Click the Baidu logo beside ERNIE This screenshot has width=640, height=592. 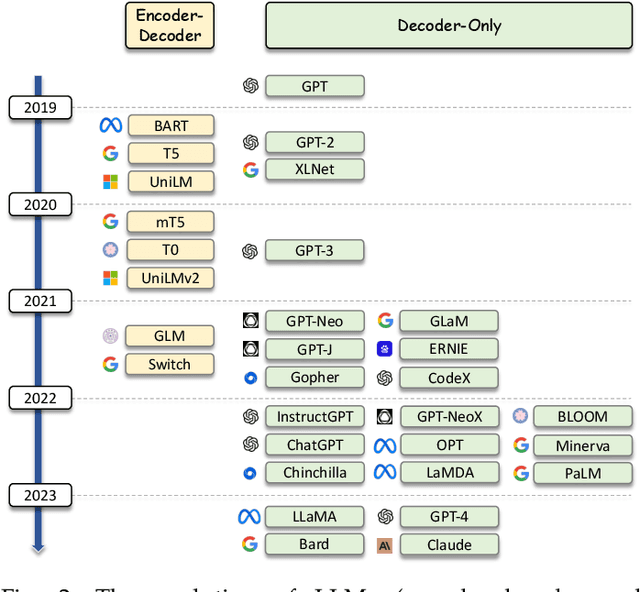tap(384, 349)
